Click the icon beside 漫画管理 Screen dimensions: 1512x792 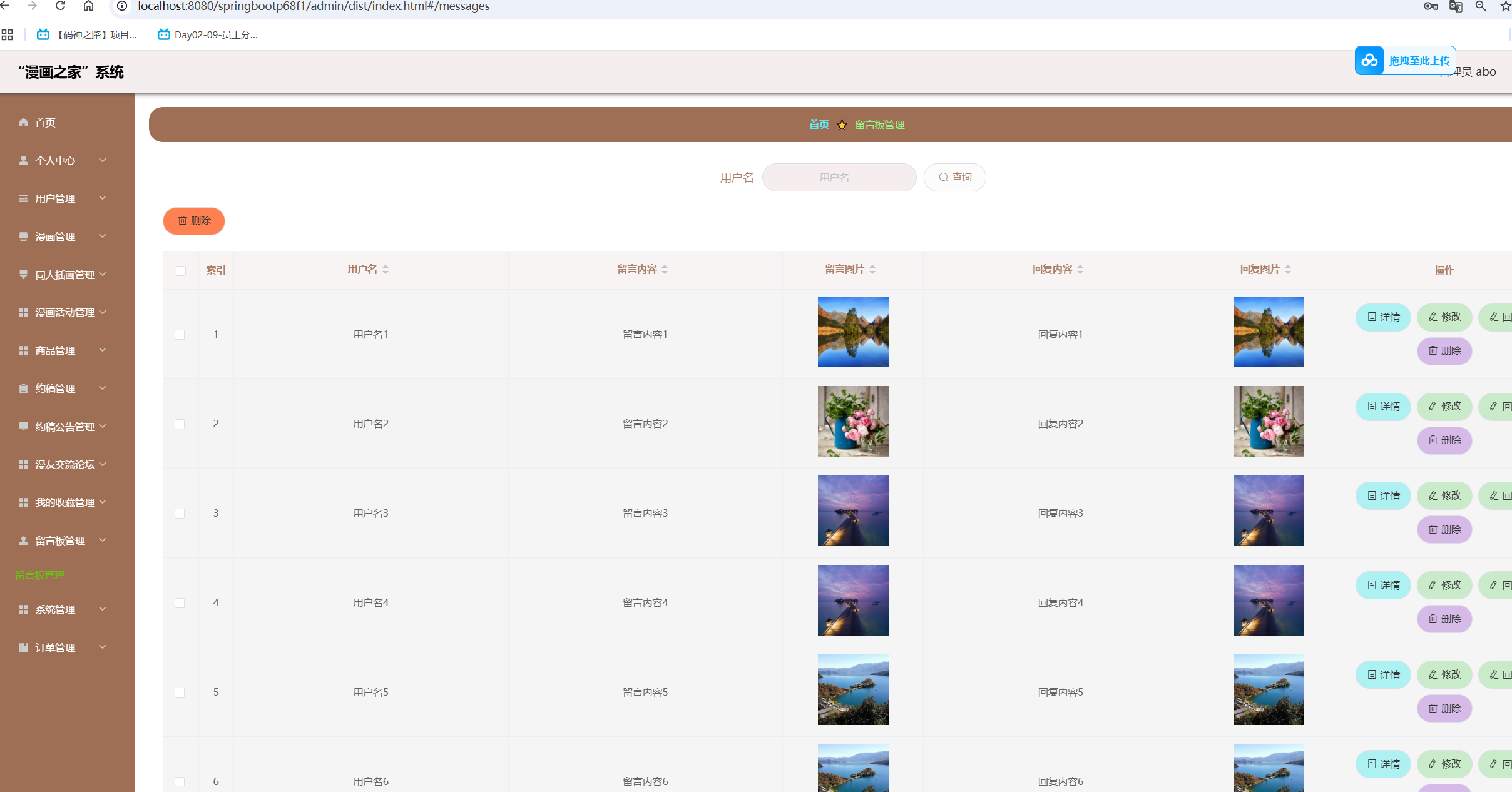tap(23, 236)
